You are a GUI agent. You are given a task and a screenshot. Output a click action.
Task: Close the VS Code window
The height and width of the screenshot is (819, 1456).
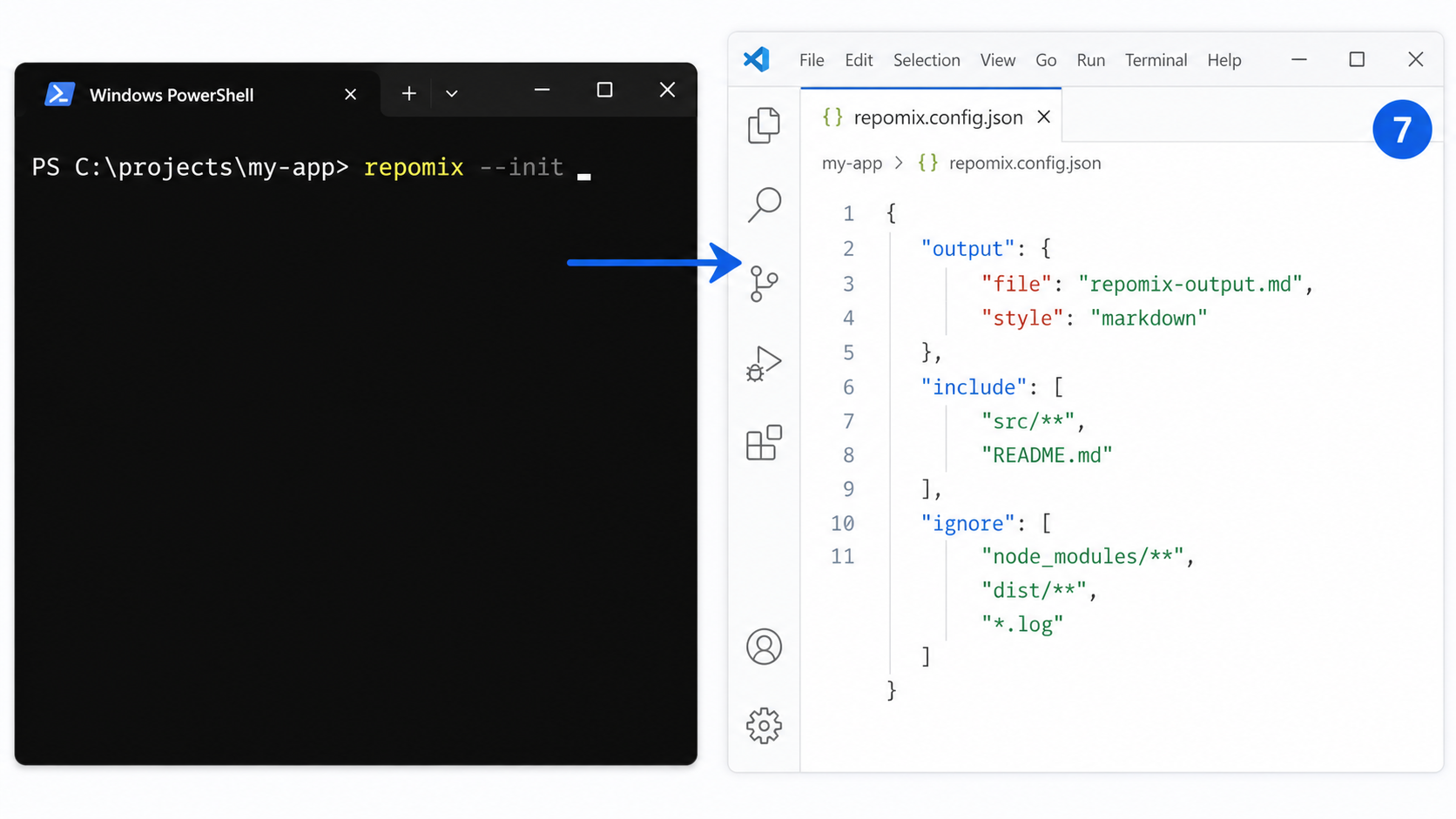point(1416,59)
